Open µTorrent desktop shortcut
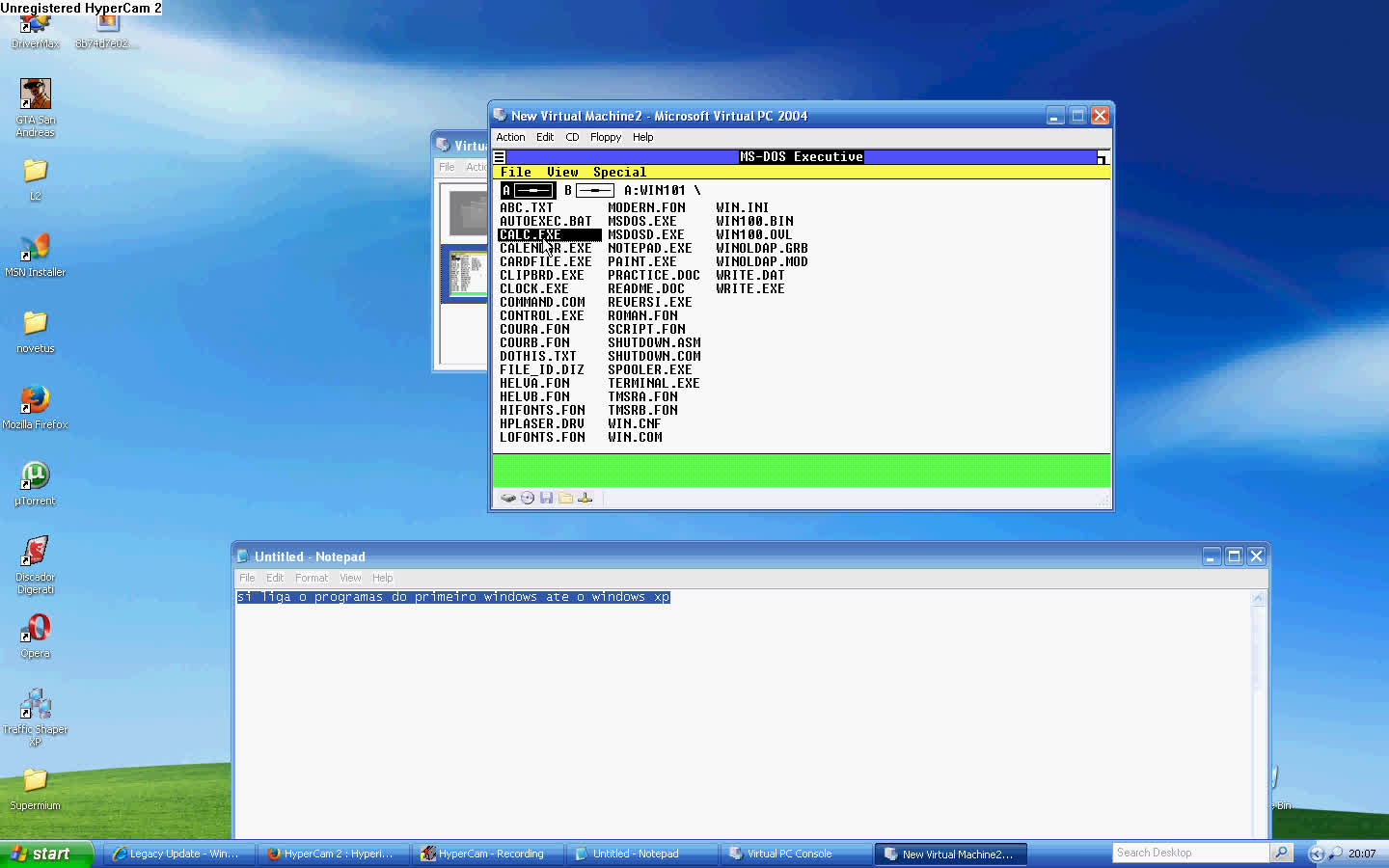The width and height of the screenshot is (1389, 868). (35, 483)
